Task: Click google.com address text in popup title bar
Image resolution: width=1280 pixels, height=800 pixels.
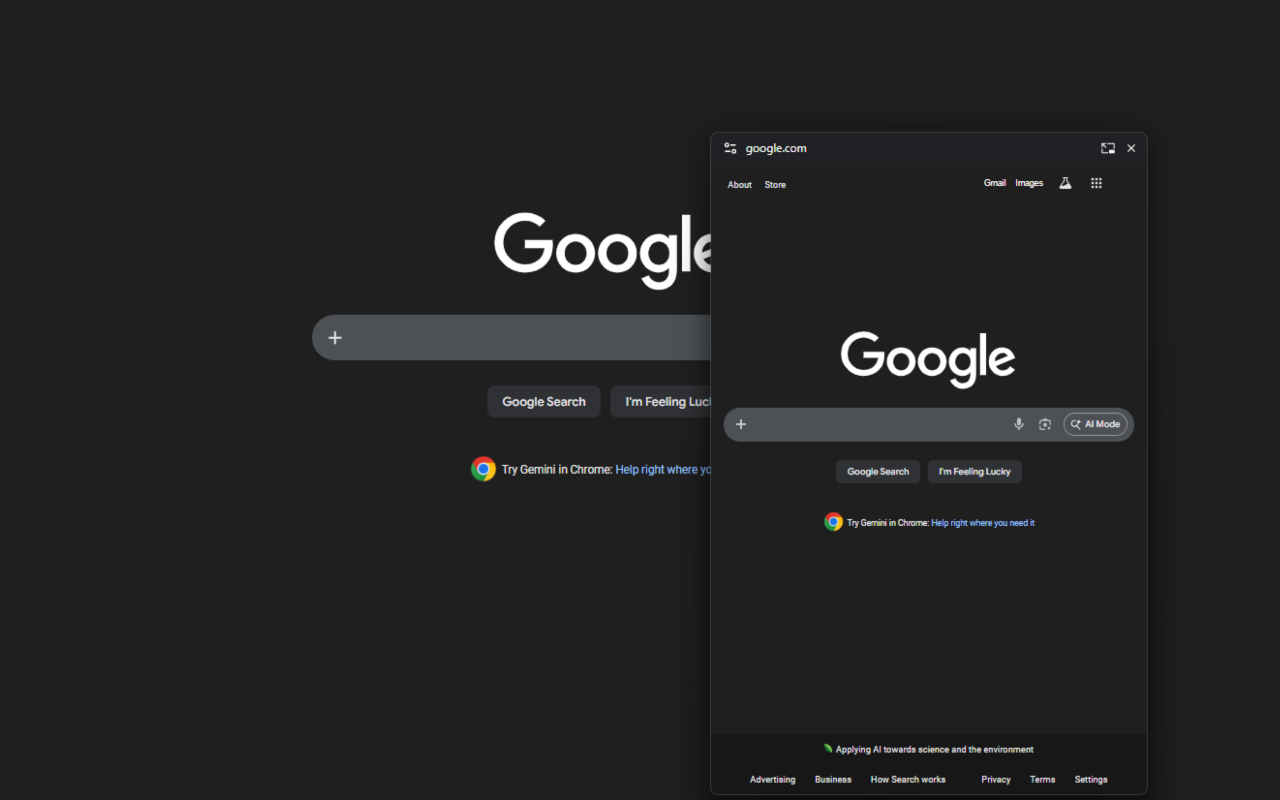Action: pos(776,148)
